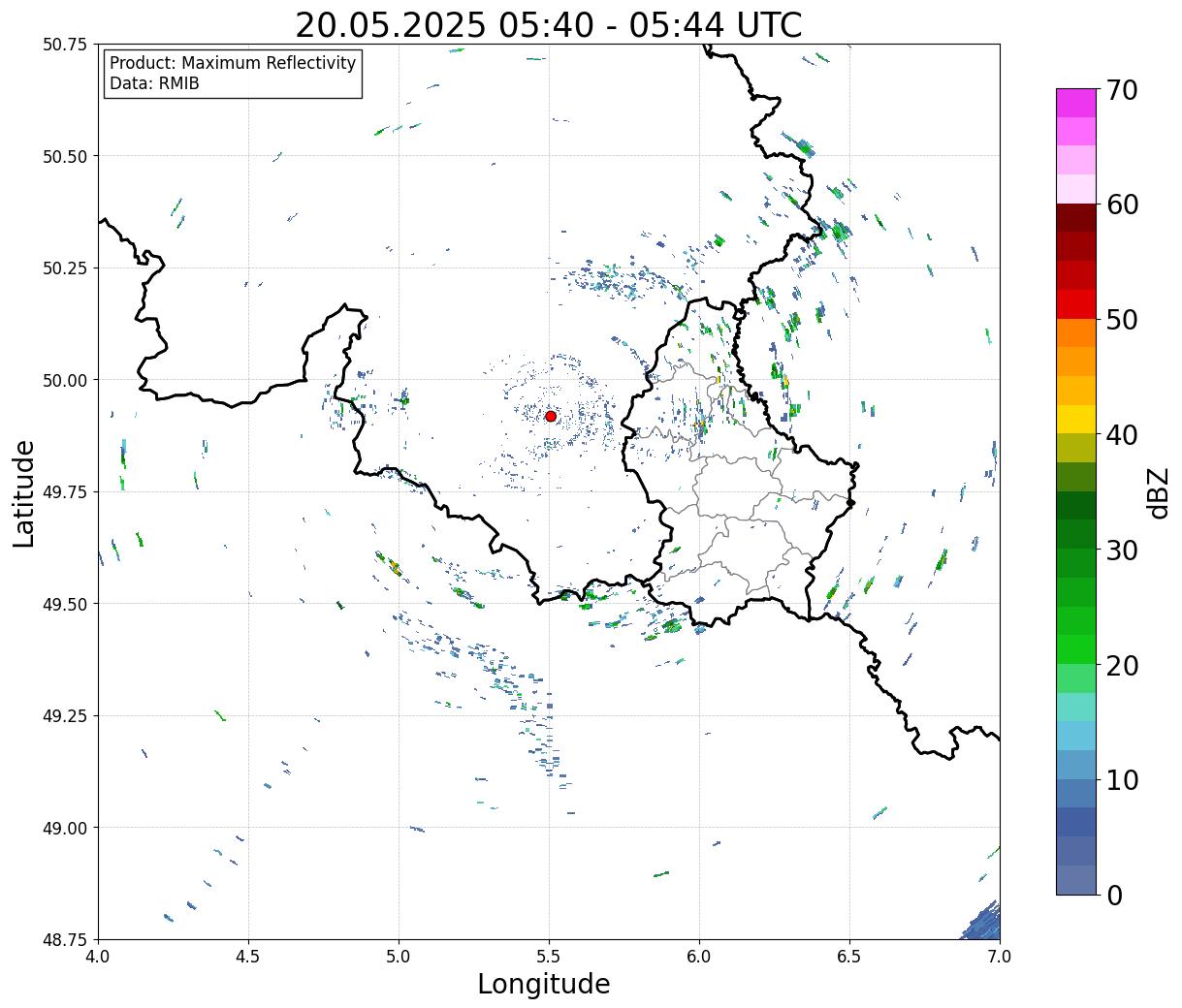This screenshot has width=1182, height=1008.
Task: Click the 'Data: RMIB' text
Action: click(x=154, y=84)
